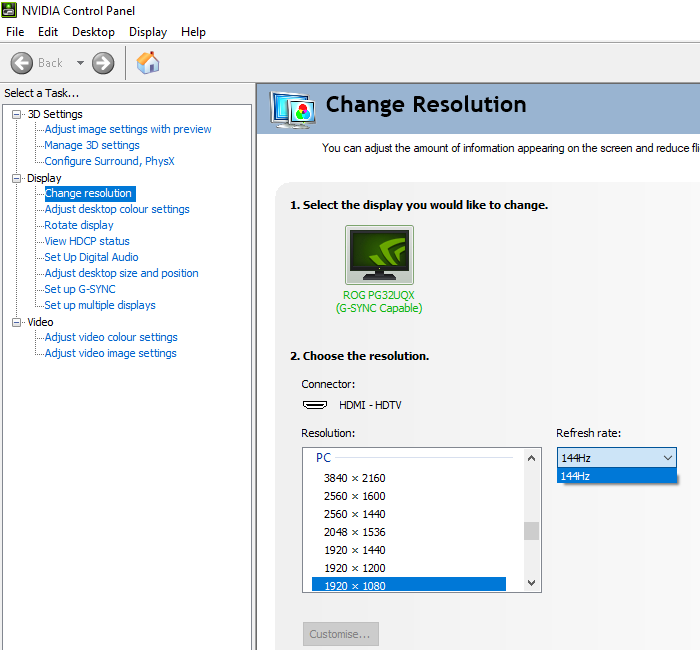The image size is (700, 650).
Task: Open Rotate display
Action: click(79, 225)
